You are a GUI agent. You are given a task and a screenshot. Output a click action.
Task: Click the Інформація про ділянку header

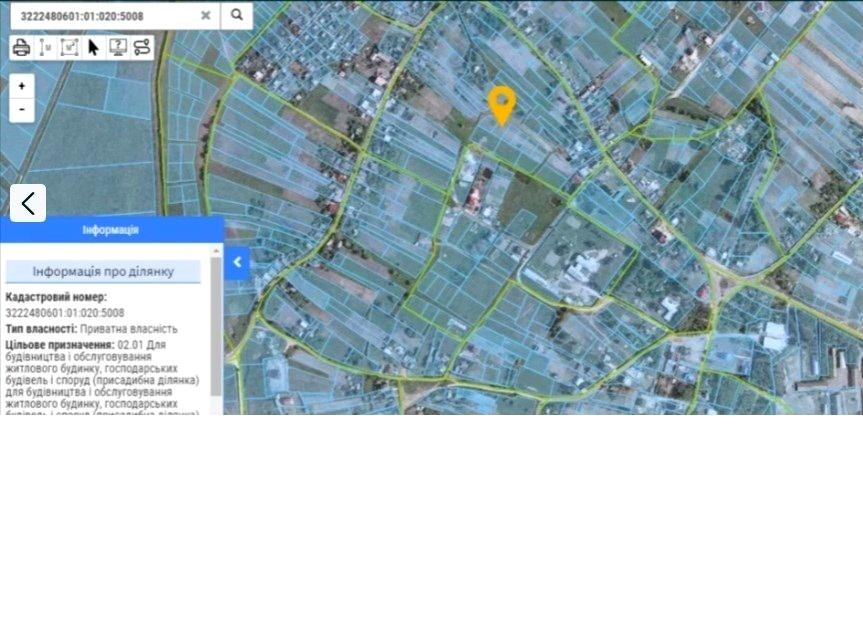(x=103, y=272)
